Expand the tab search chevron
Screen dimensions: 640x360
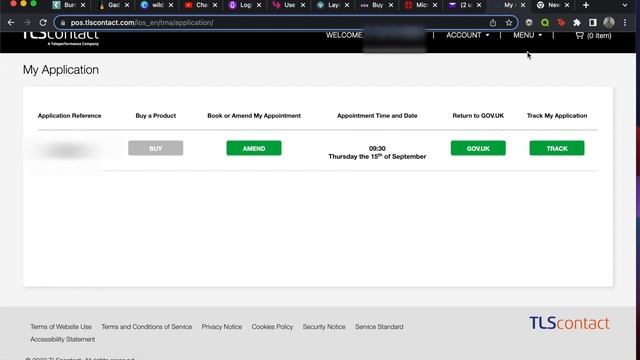click(x=625, y=5)
